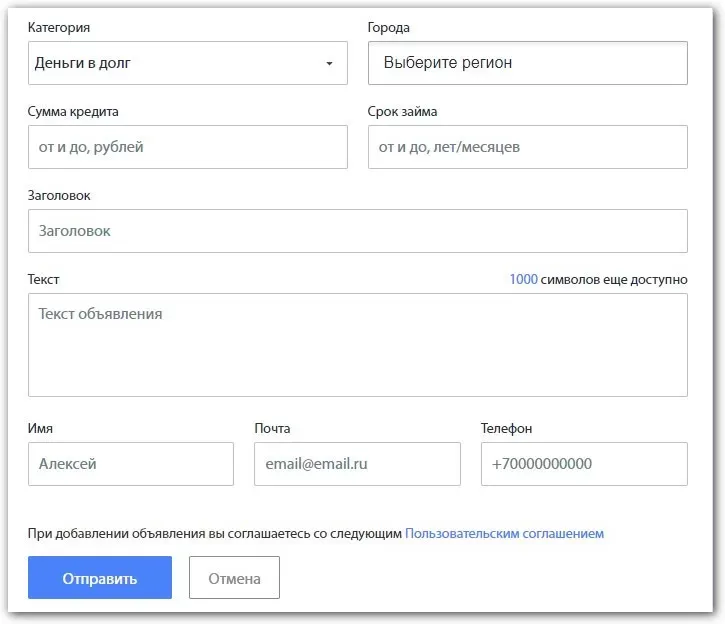
Task: Click the 1000 characters remaining counter
Action: [x=523, y=280]
